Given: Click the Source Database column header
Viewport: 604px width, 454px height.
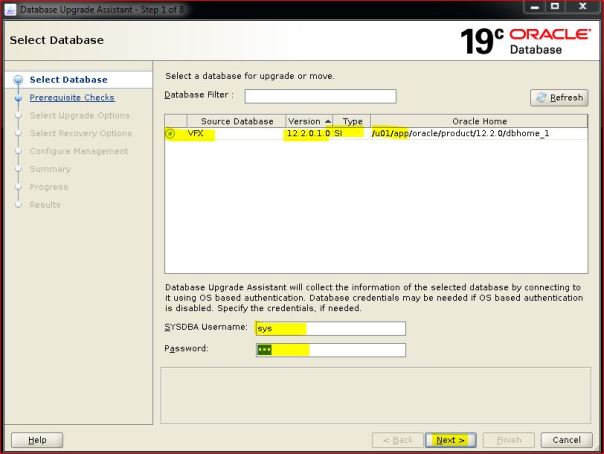Looking at the screenshot, I should tap(236, 121).
